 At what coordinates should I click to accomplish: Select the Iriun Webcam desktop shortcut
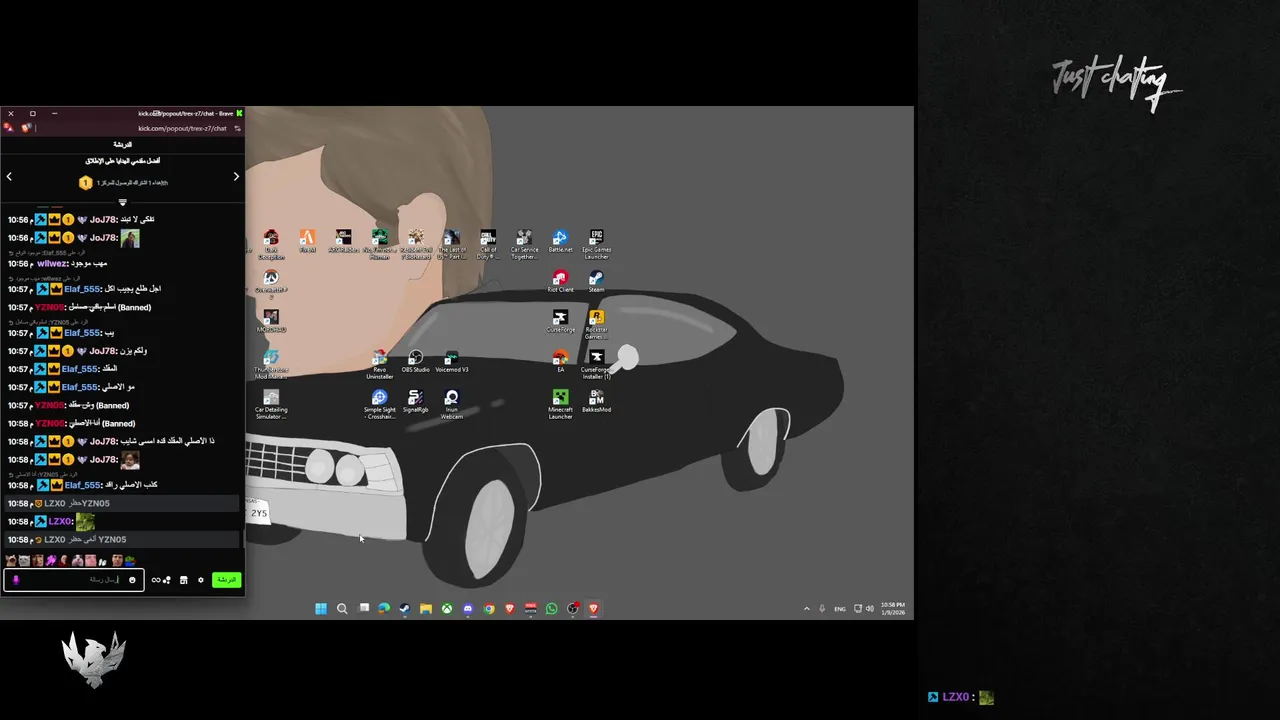[x=452, y=404]
